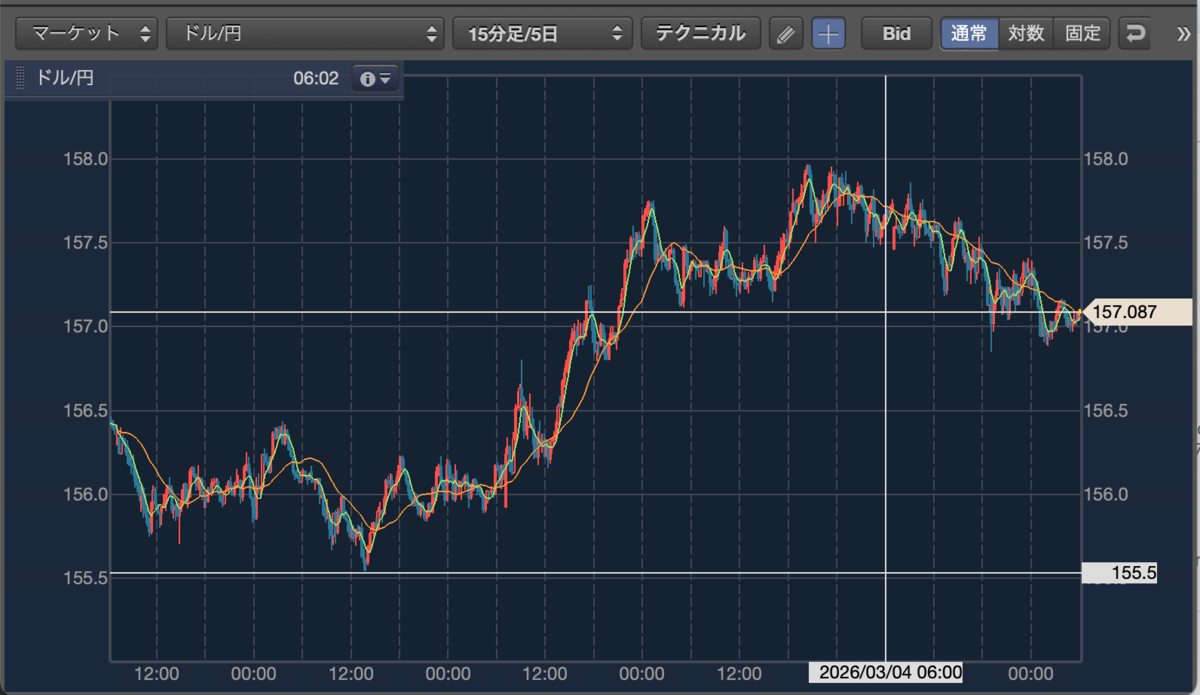The image size is (1200, 695).
Task: Select the pencil drawing tool icon
Action: 786,34
